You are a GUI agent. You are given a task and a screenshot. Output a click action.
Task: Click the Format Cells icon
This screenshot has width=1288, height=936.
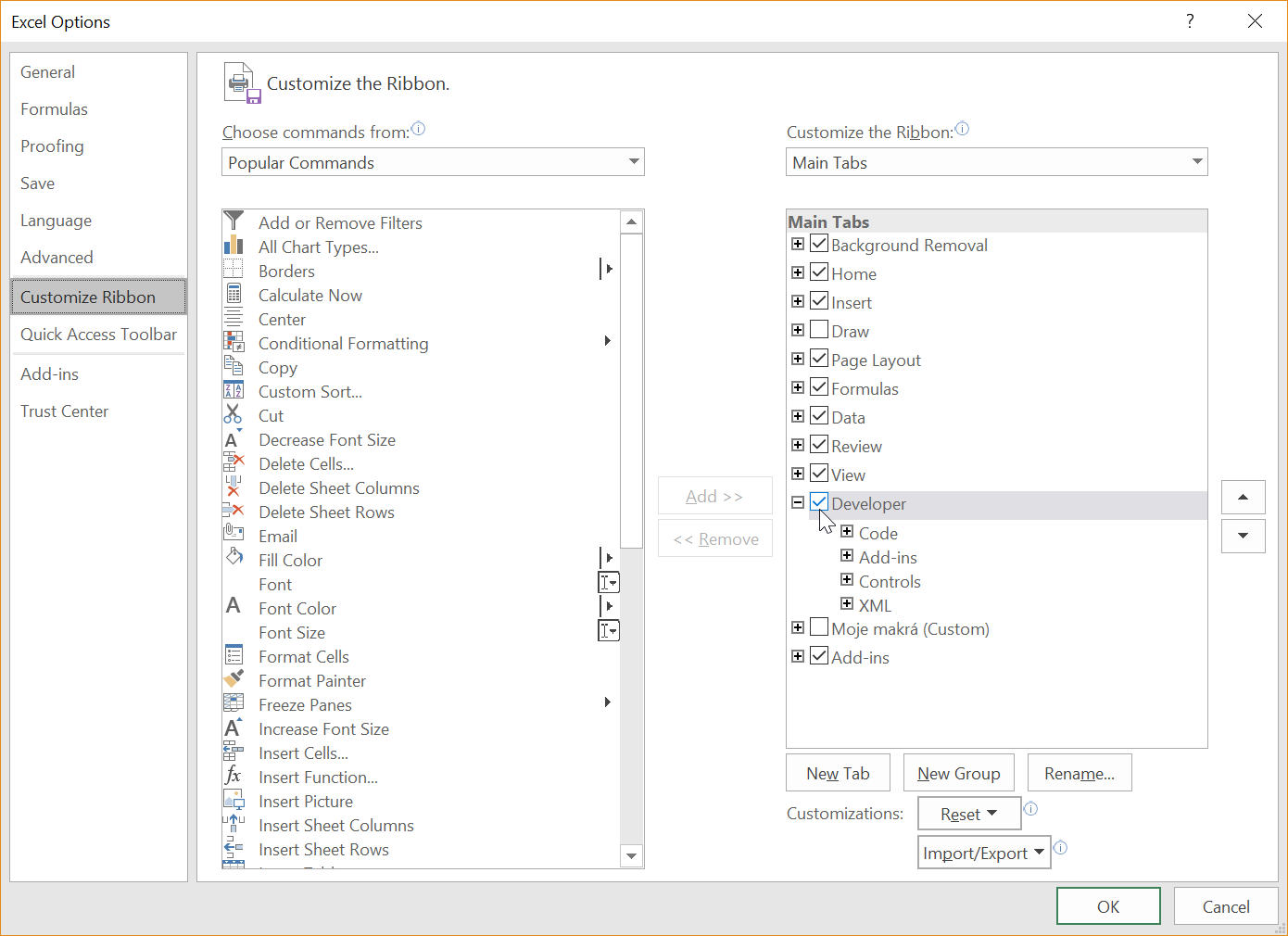point(234,655)
